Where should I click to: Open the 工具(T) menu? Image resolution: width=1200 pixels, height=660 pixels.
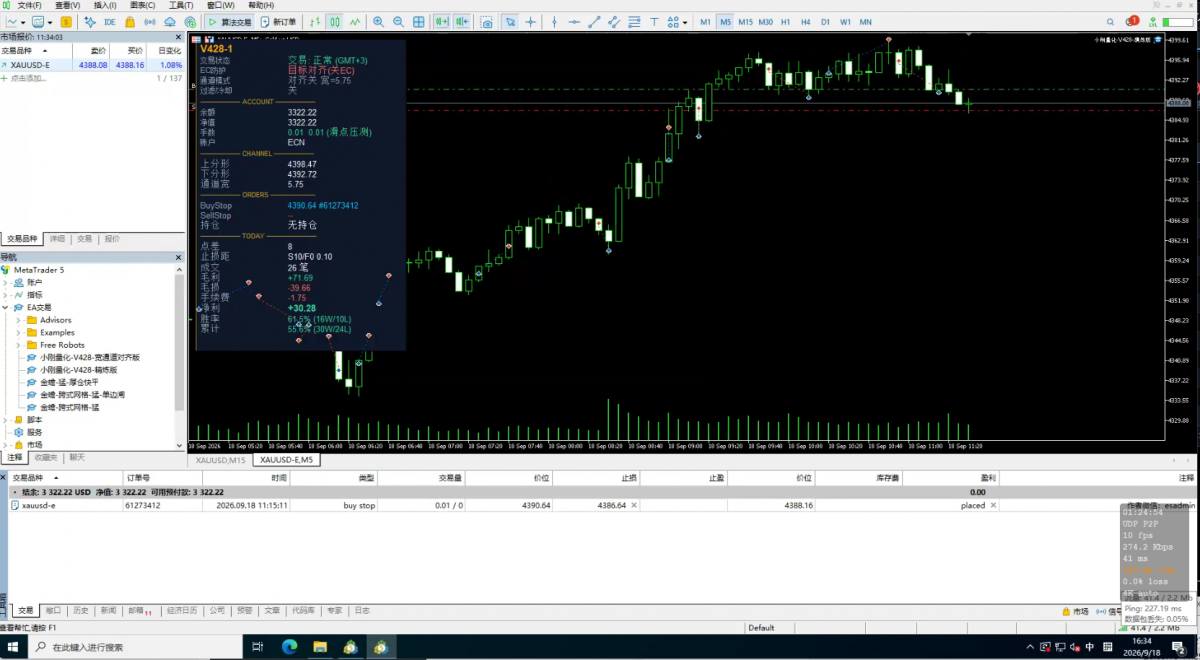(x=180, y=5)
